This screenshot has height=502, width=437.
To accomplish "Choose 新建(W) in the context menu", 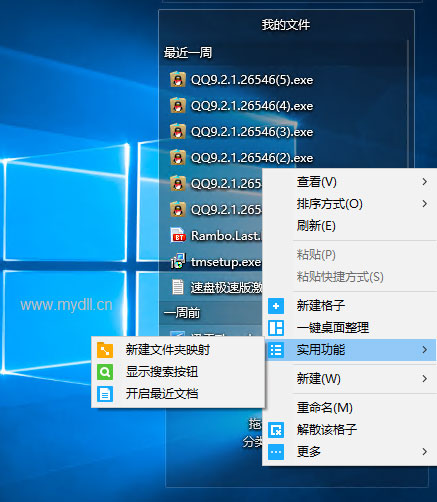I will [x=349, y=379].
